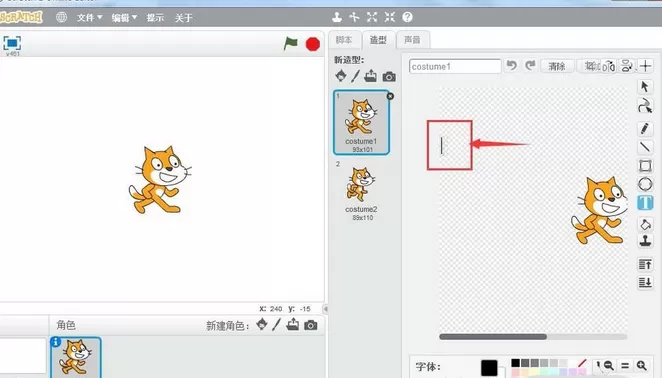Click the top toolbar delete scissors icon
The height and width of the screenshot is (378, 662).
click(x=354, y=17)
